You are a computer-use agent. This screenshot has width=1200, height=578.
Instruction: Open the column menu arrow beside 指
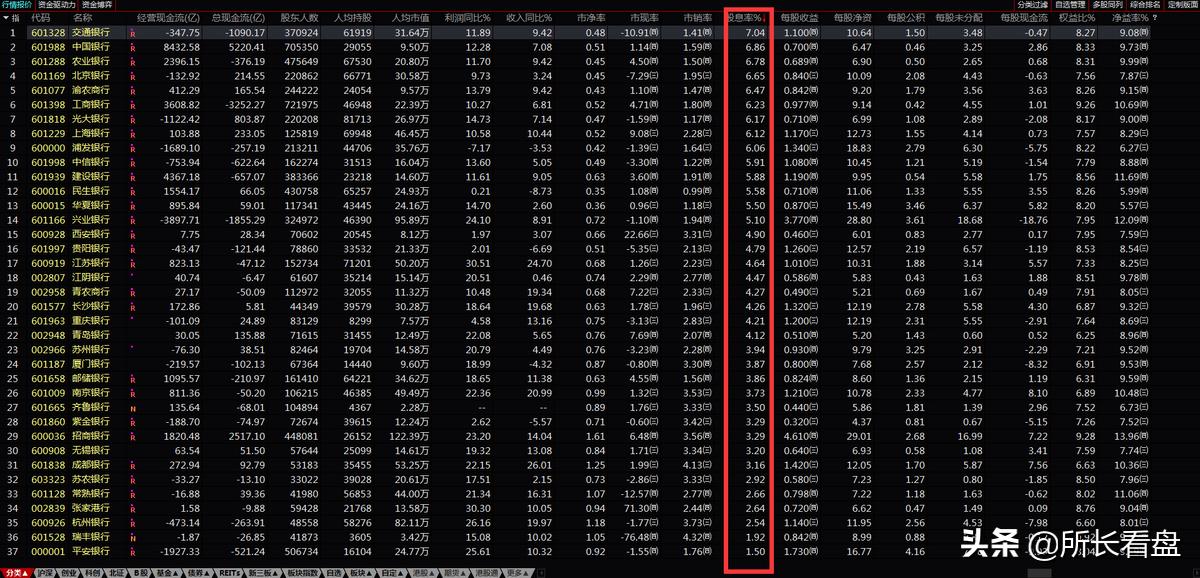pyautogui.click(x=5, y=18)
